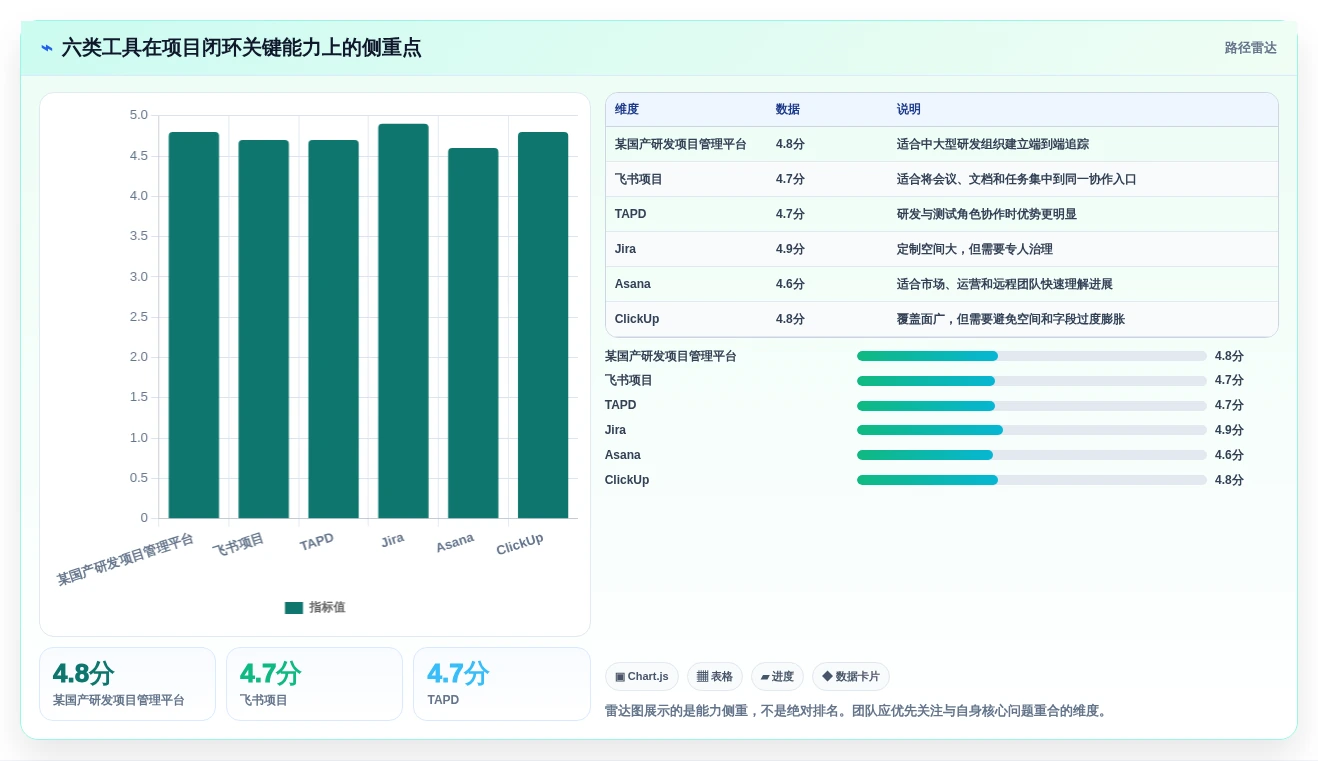
Task: Click 适合市场、运营和远程团队快速理解进展 description
Action: pyautogui.click(x=1005, y=284)
